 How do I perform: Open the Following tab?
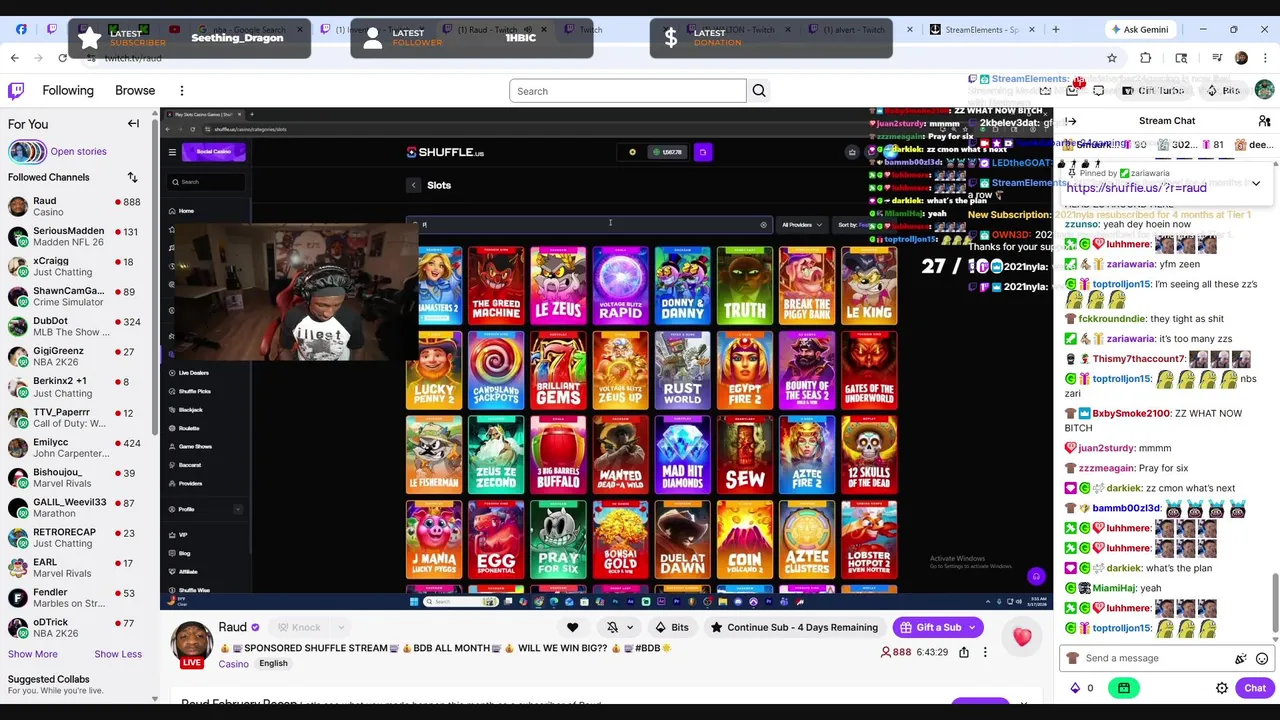tap(68, 91)
